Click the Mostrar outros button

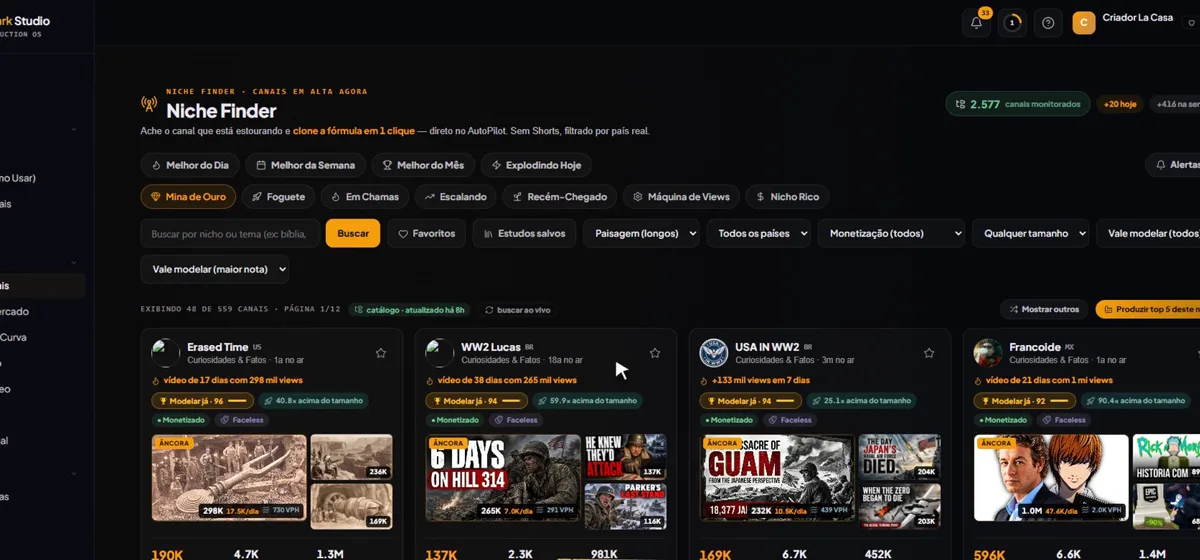(x=1044, y=309)
